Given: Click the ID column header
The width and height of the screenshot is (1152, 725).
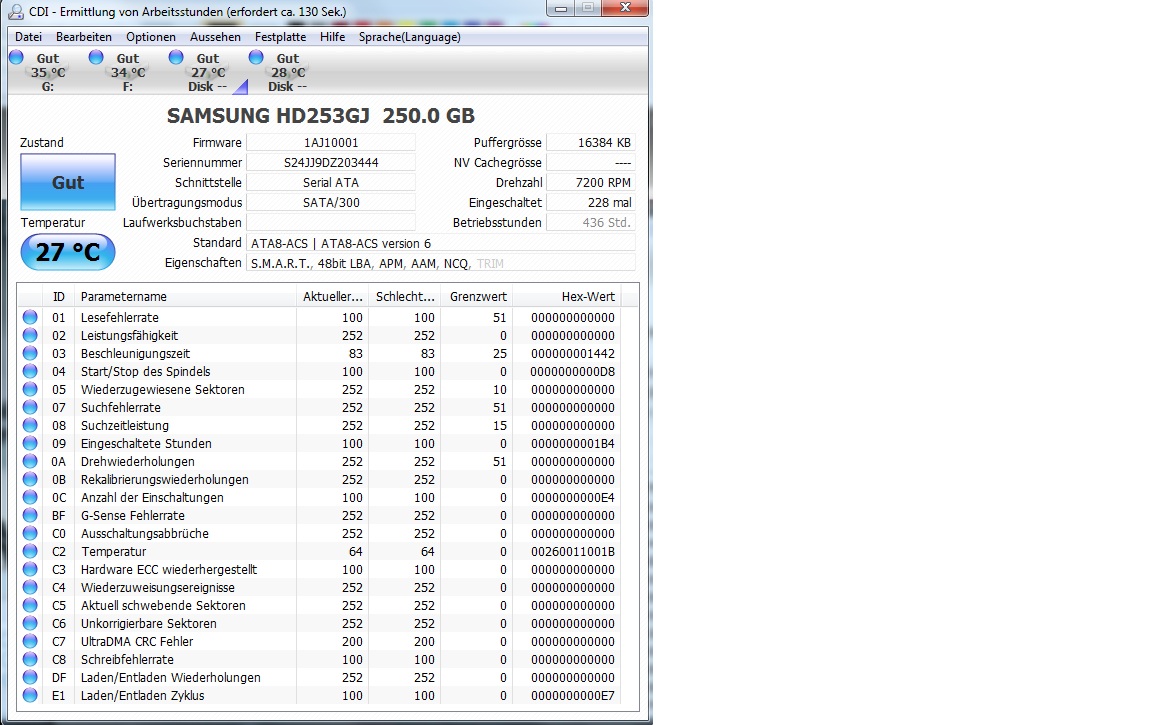Looking at the screenshot, I should click(x=59, y=297).
